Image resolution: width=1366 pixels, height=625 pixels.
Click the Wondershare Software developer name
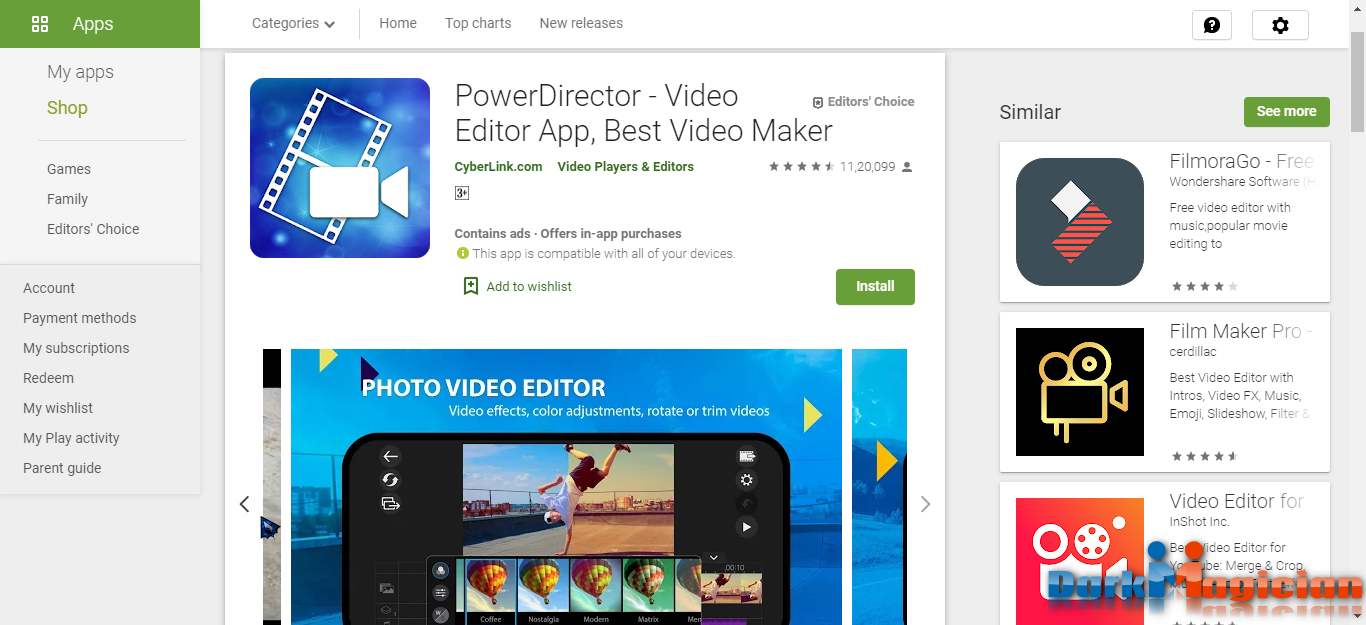(x=1242, y=182)
